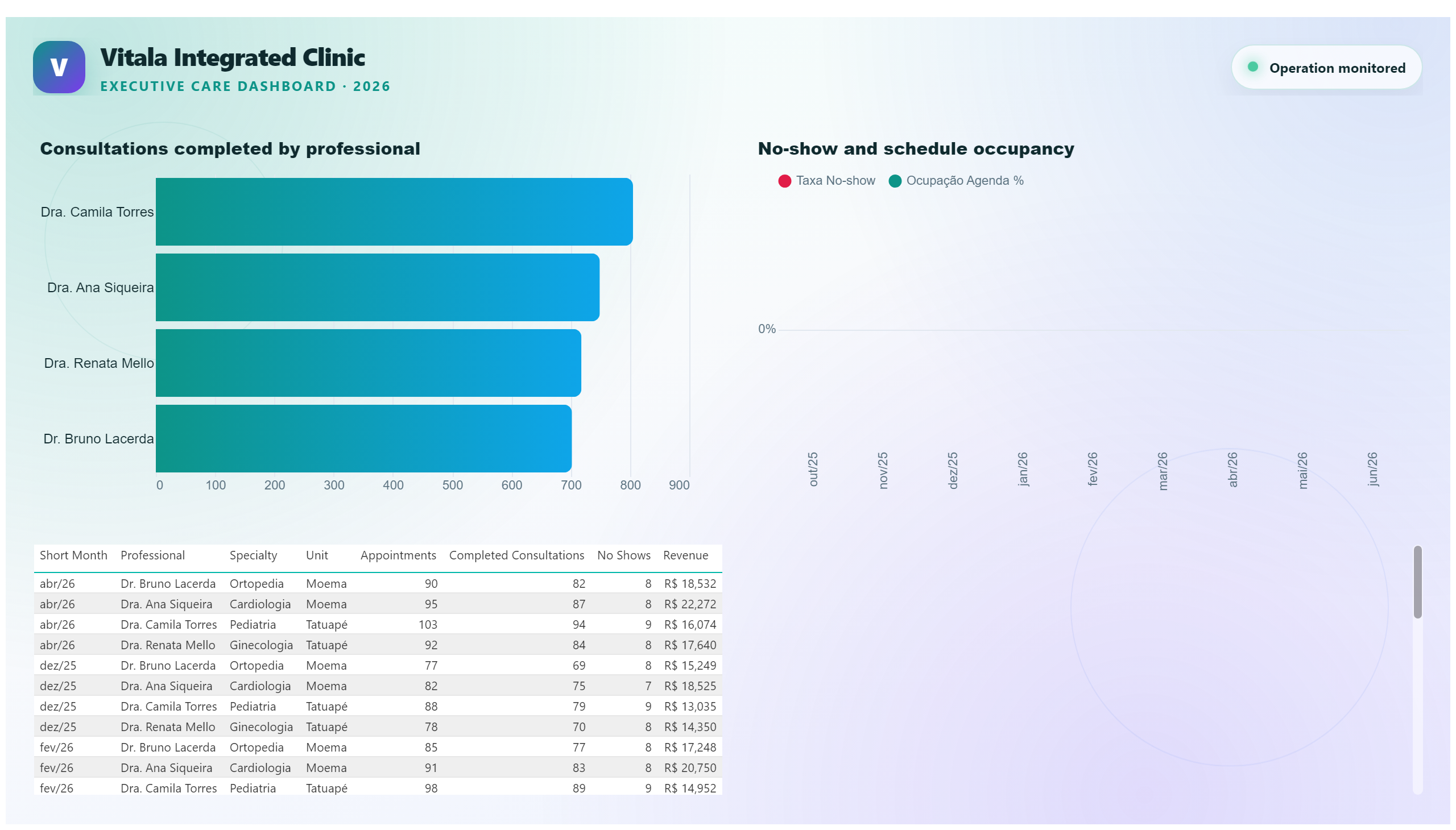Sort table by Specialty column header
Image resolution: width=1456 pixels, height=830 pixels.
tap(253, 556)
